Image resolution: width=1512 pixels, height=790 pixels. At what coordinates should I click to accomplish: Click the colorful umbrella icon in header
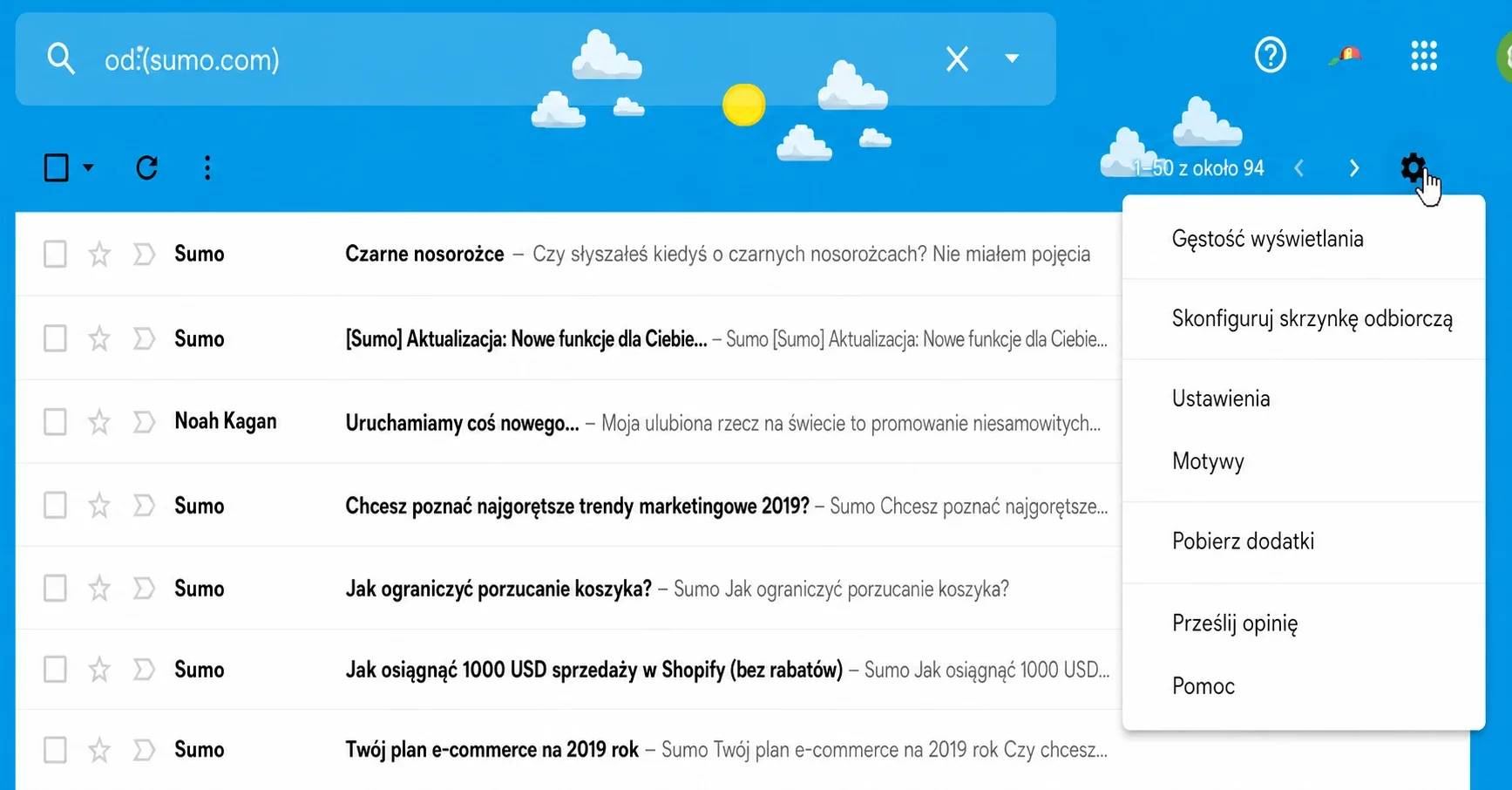click(1346, 56)
